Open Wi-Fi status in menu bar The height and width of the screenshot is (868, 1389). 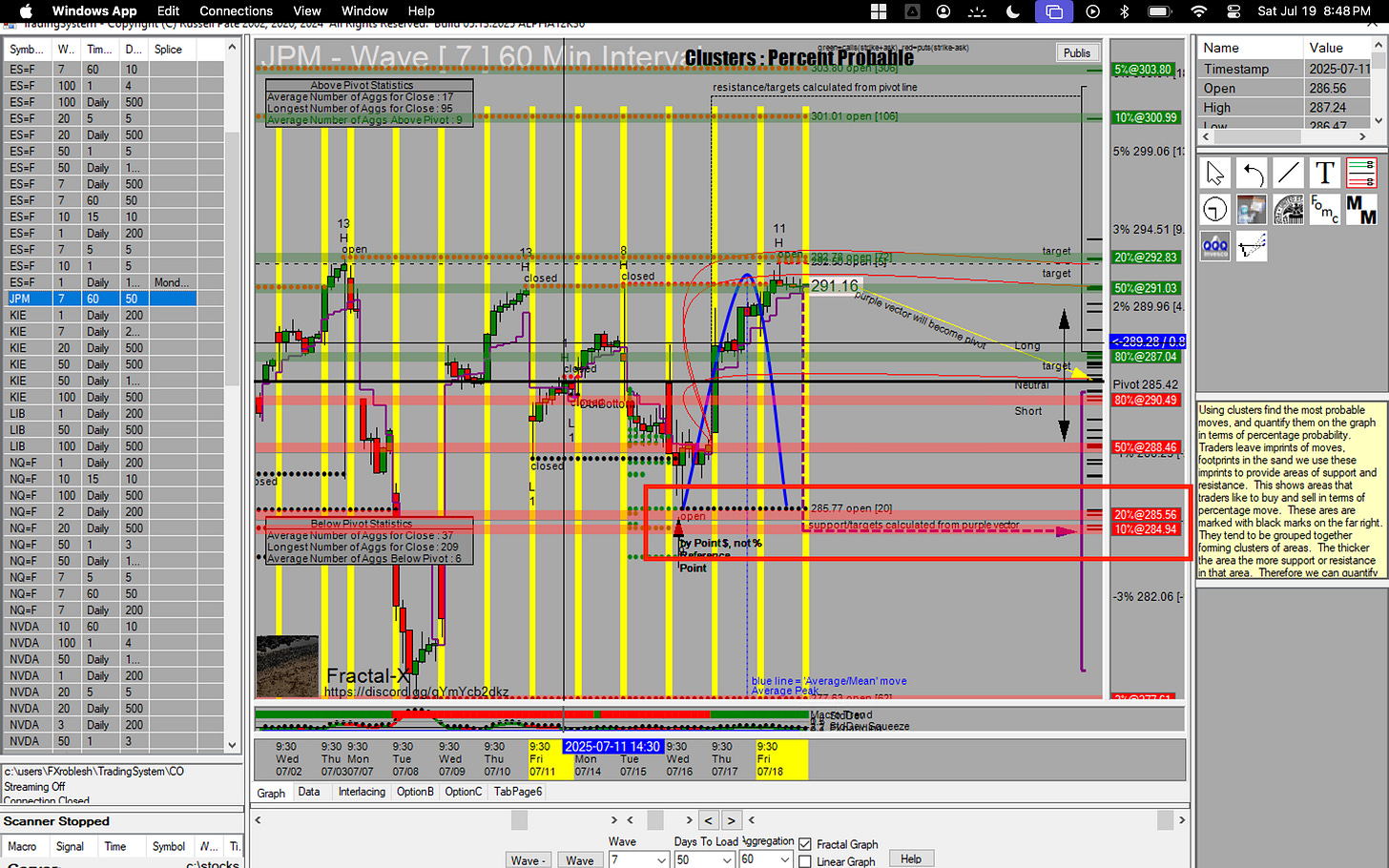pyautogui.click(x=1199, y=11)
